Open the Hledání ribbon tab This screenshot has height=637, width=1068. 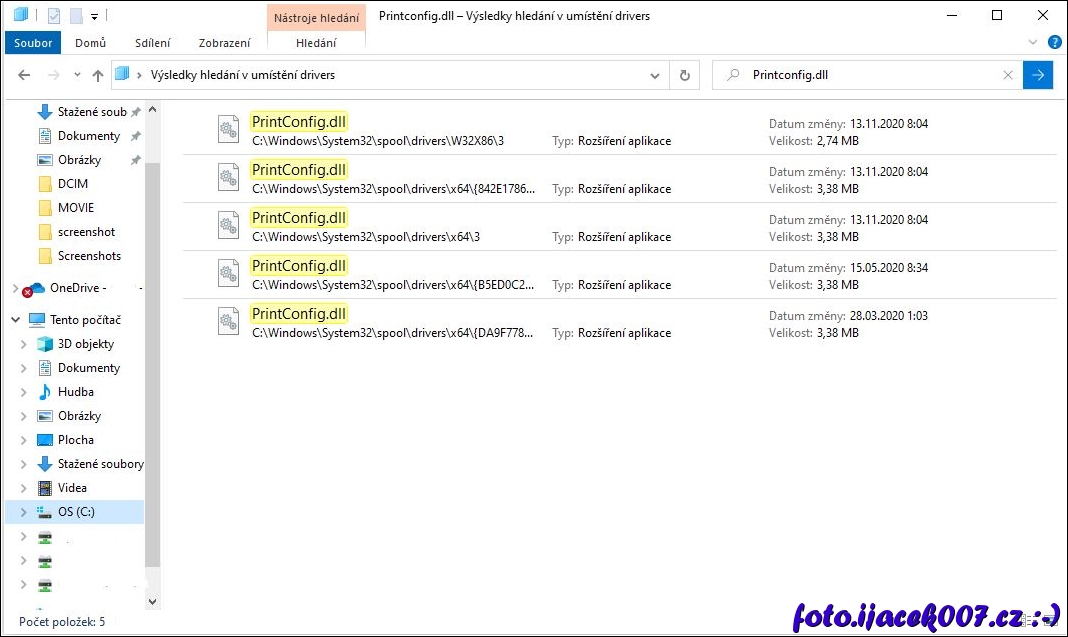[316, 43]
